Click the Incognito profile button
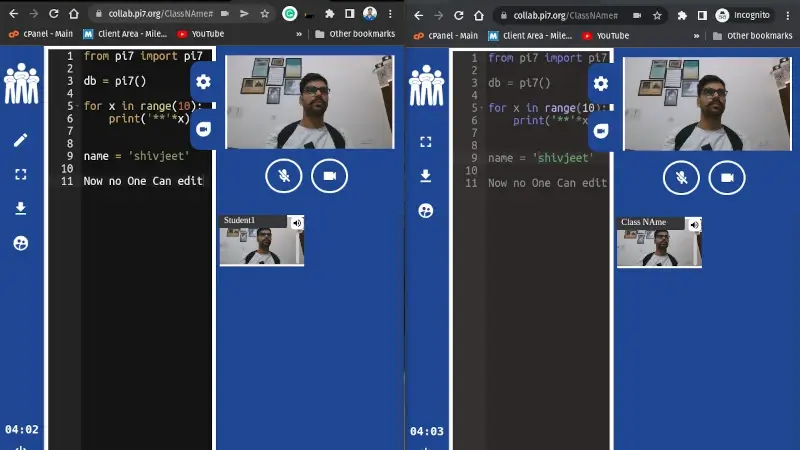The width and height of the screenshot is (800, 450). [743, 15]
